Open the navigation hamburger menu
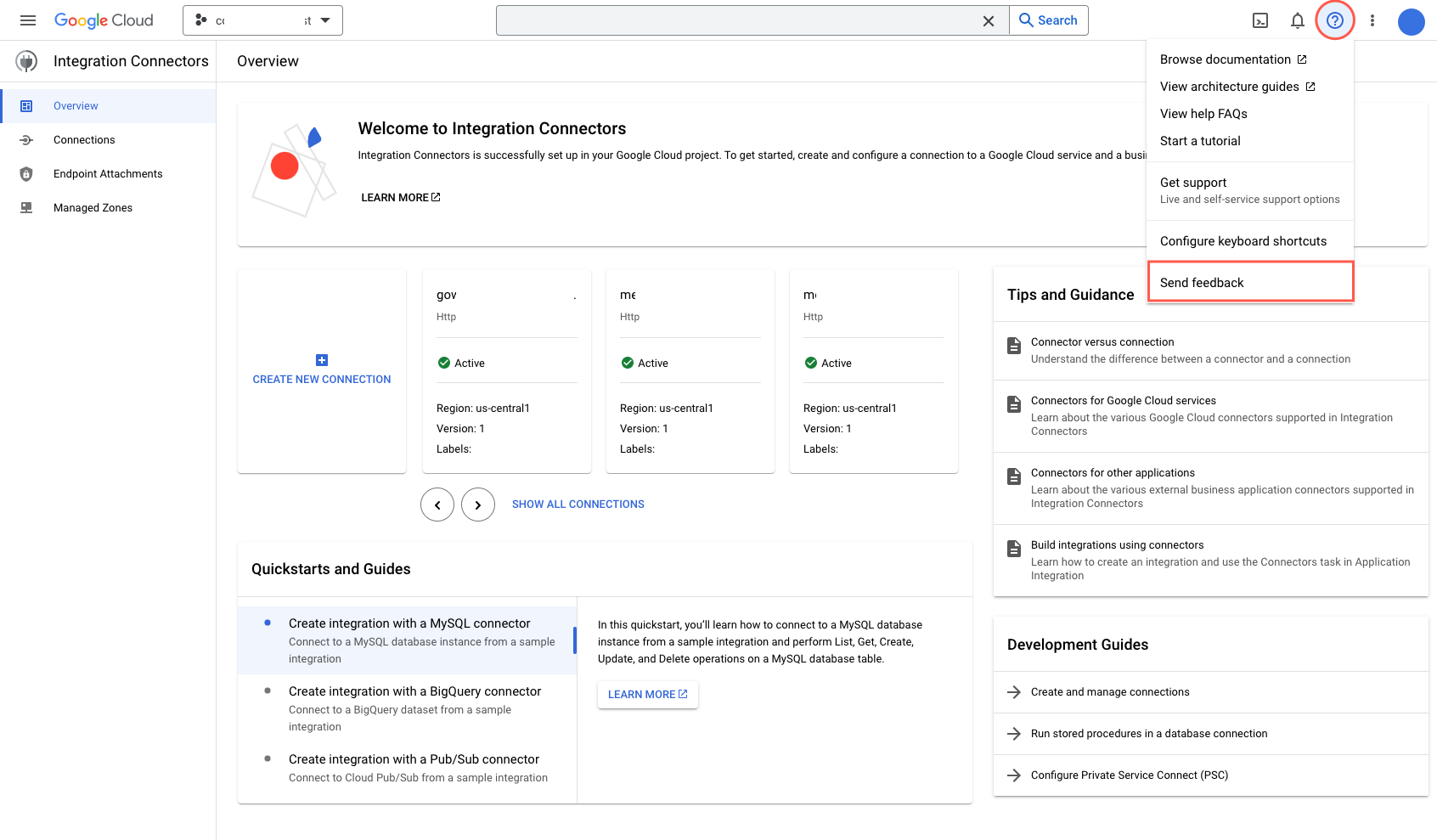Screen dimensions: 1437x840 [28, 20]
